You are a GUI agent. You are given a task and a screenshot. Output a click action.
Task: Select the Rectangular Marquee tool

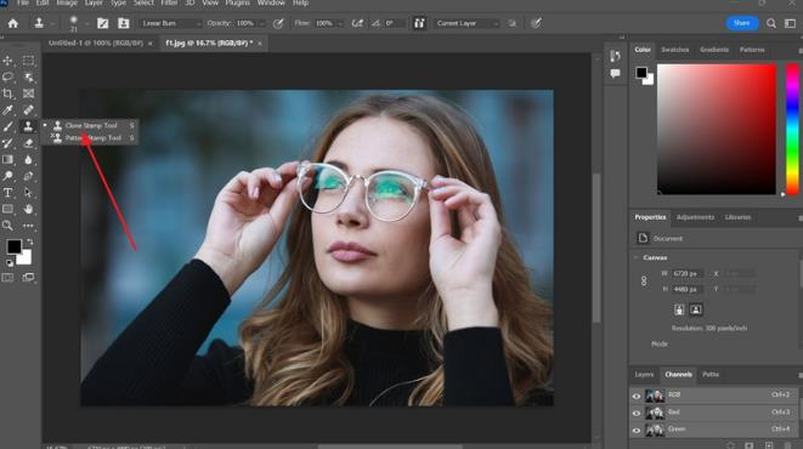29,61
